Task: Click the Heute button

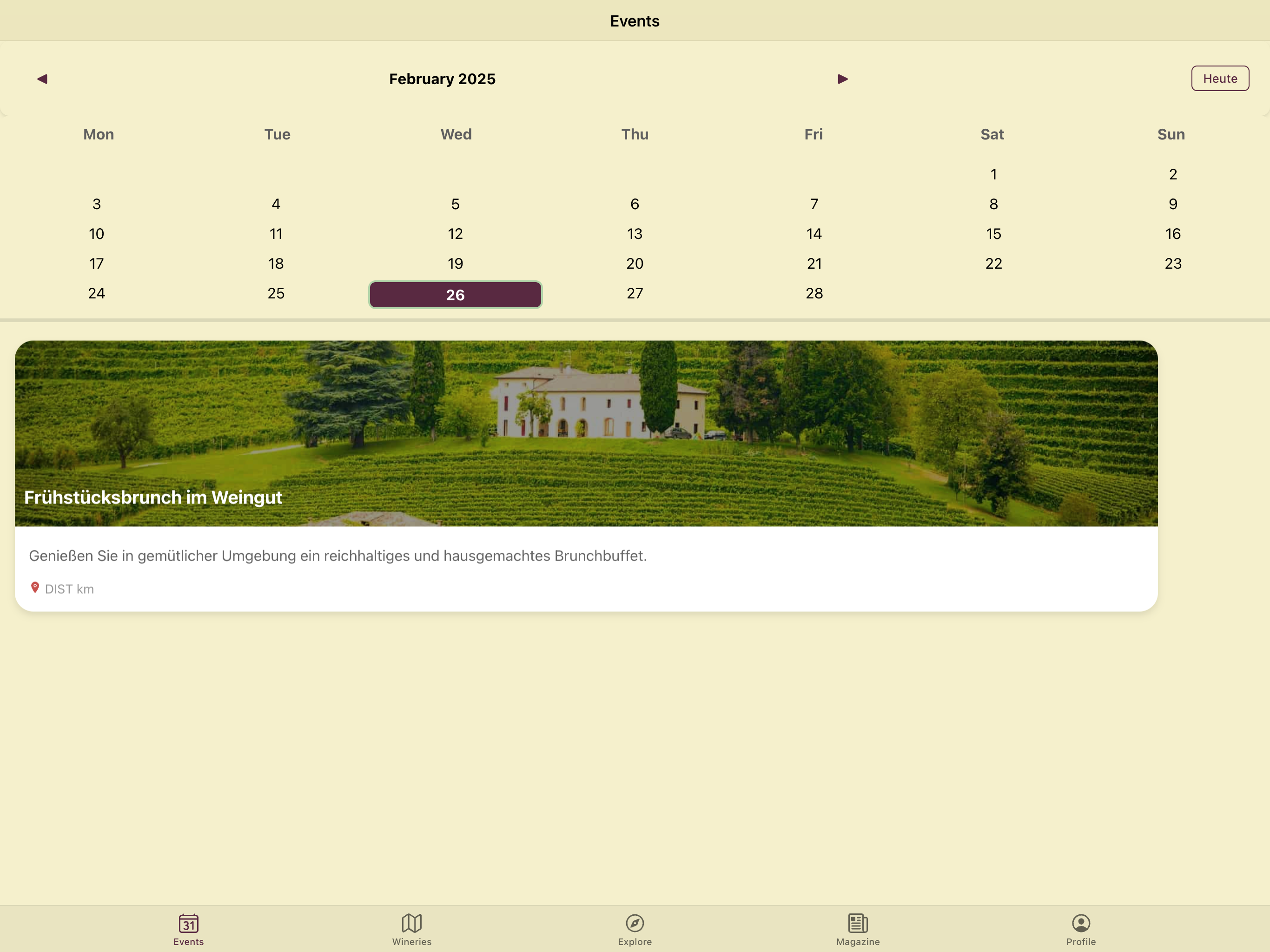Action: (1220, 79)
